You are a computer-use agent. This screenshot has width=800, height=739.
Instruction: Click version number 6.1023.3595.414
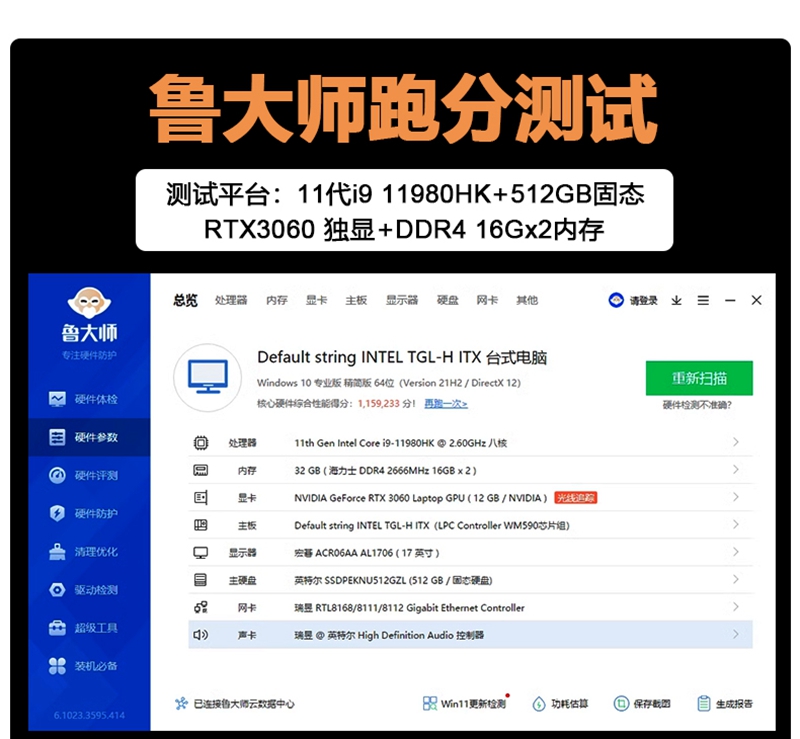tap(89, 716)
